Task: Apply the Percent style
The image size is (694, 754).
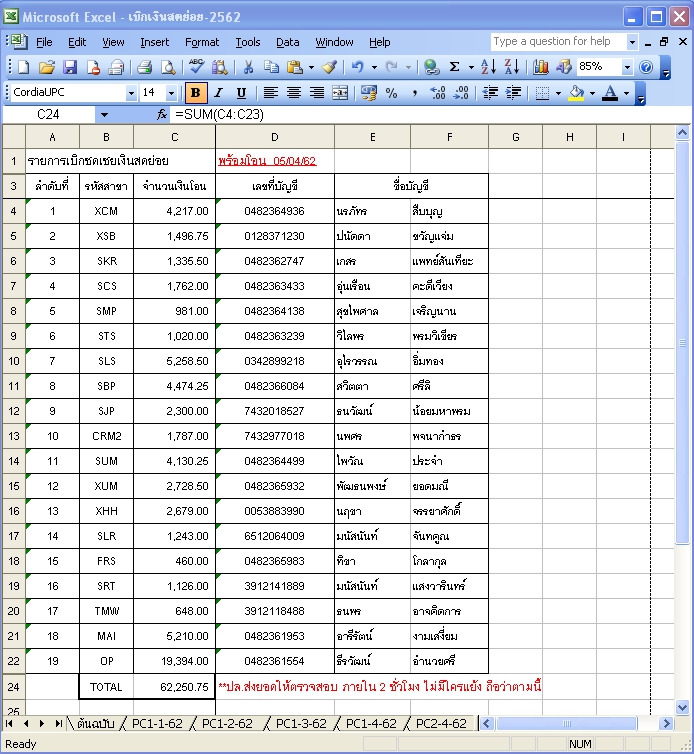Action: point(391,92)
